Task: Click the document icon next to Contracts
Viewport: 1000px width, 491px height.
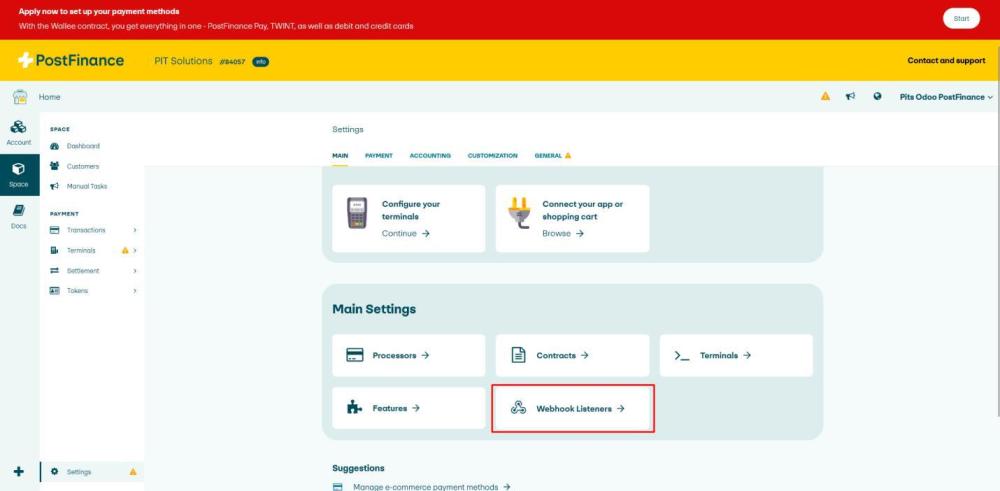Action: click(518, 355)
